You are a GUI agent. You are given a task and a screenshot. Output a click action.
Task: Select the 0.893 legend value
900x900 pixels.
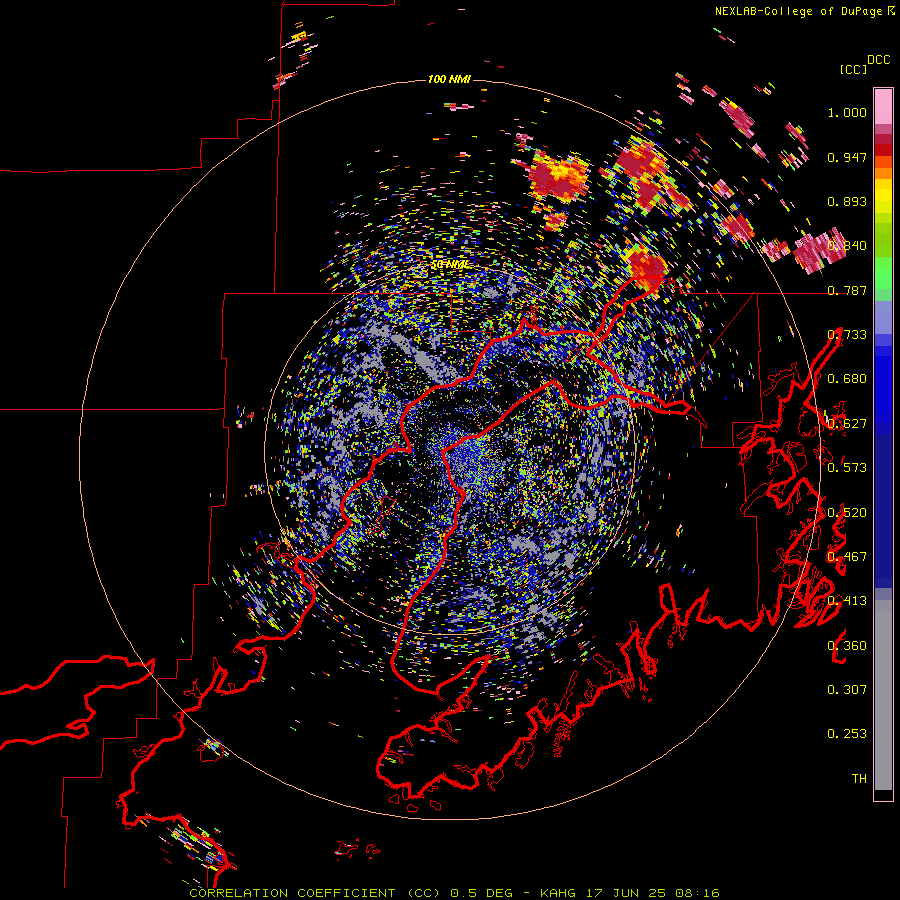[x=847, y=201]
